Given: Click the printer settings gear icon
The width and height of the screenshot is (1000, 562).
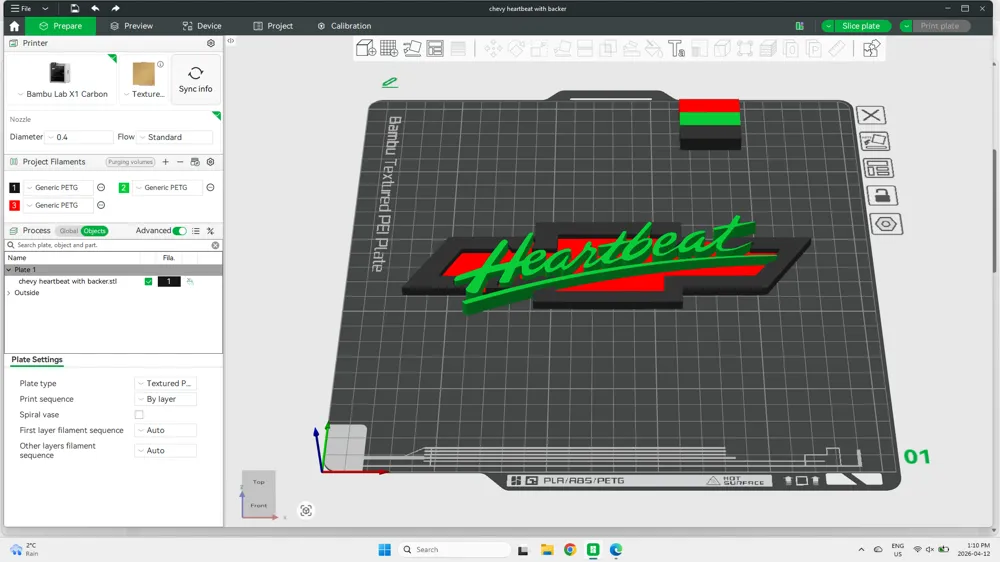Looking at the screenshot, I should (x=211, y=43).
